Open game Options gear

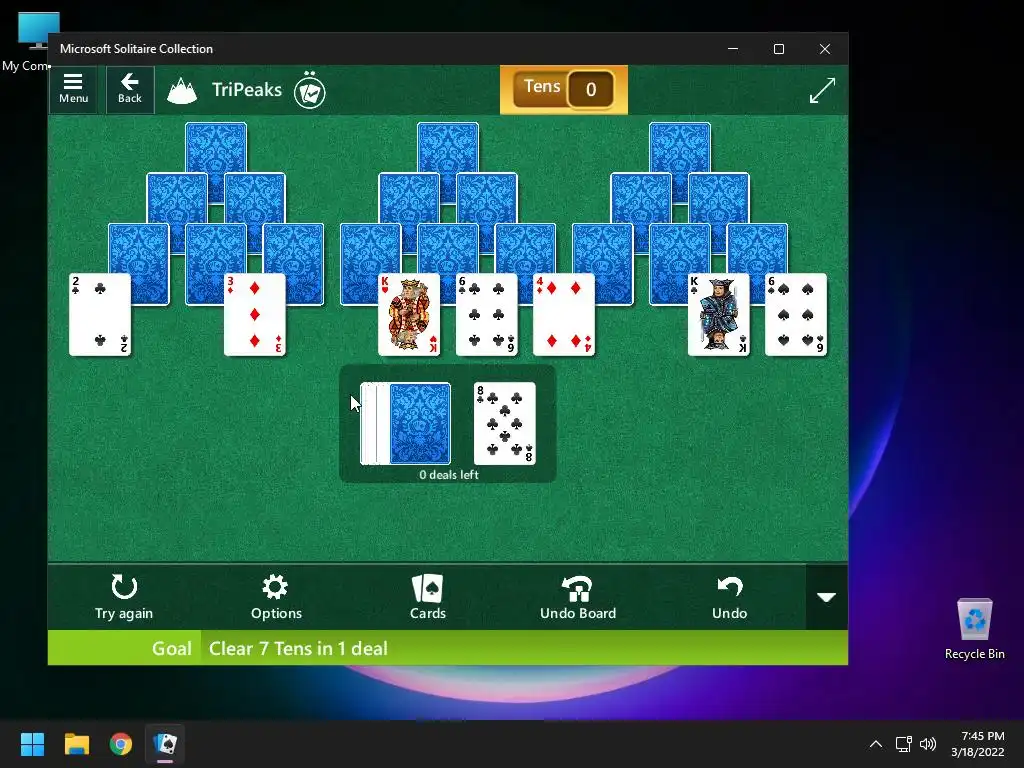(x=276, y=597)
